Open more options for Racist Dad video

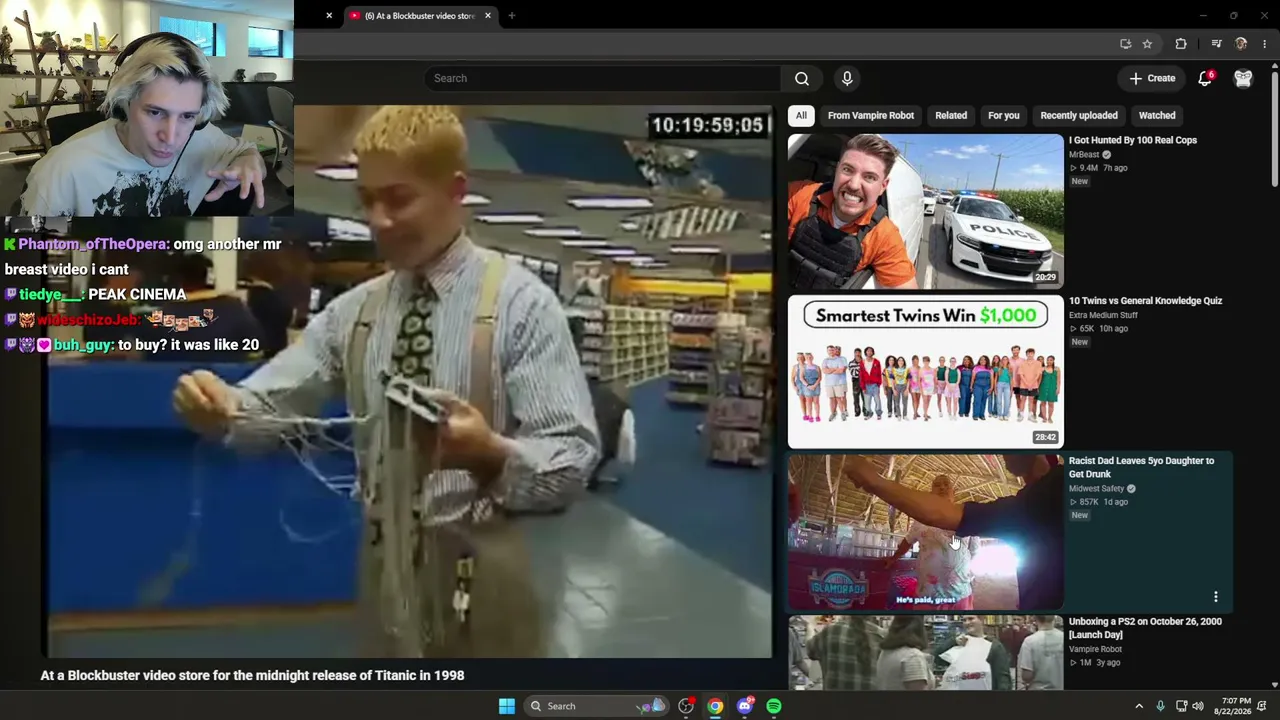coord(1216,597)
